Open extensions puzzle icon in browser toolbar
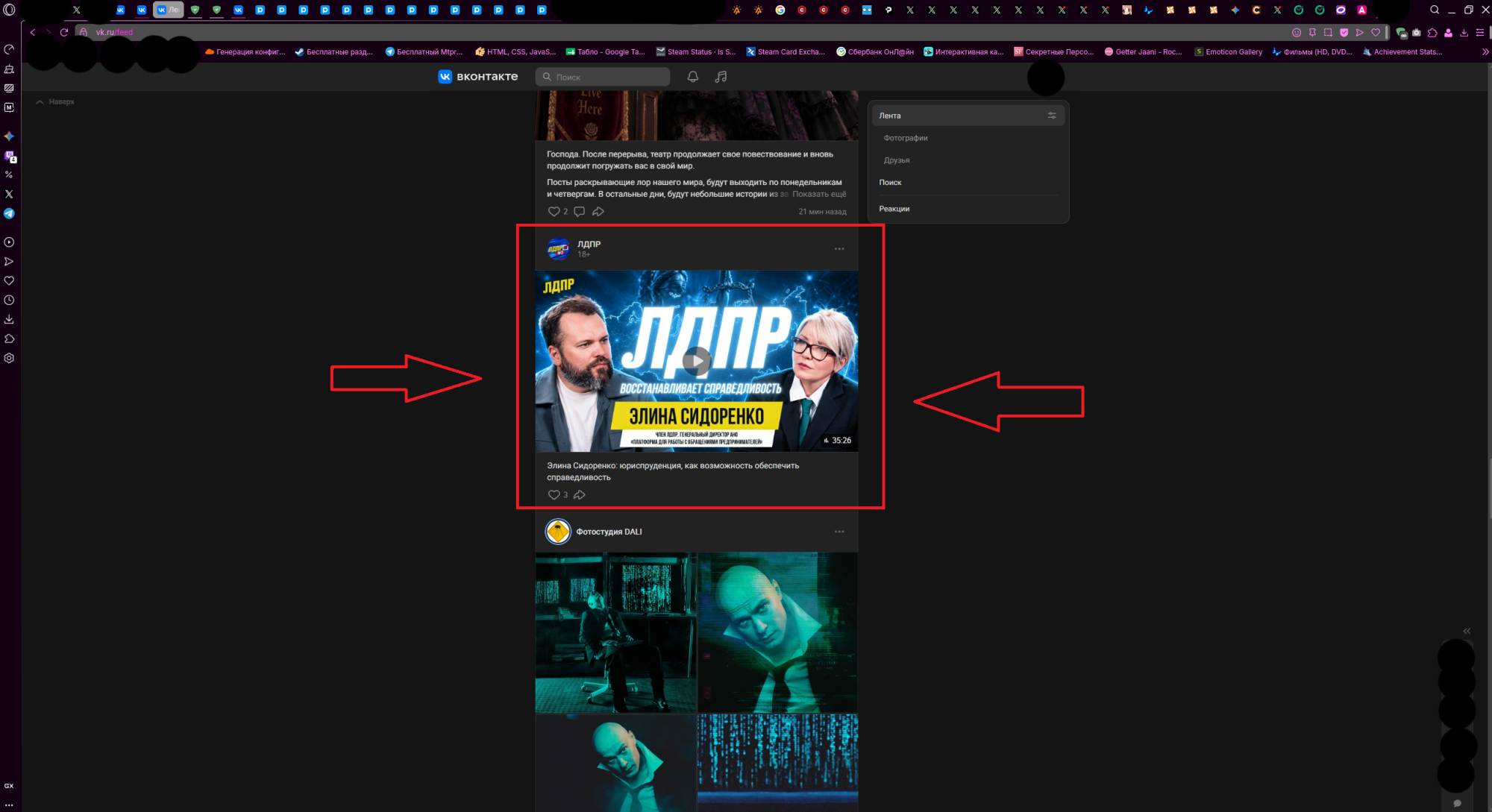The height and width of the screenshot is (812, 1492). click(x=1432, y=33)
